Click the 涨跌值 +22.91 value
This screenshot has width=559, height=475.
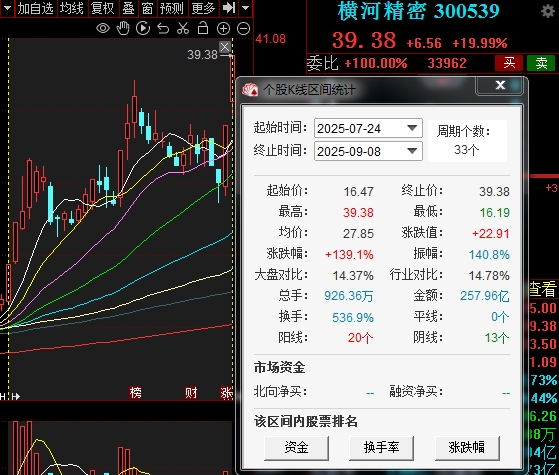[x=491, y=234]
